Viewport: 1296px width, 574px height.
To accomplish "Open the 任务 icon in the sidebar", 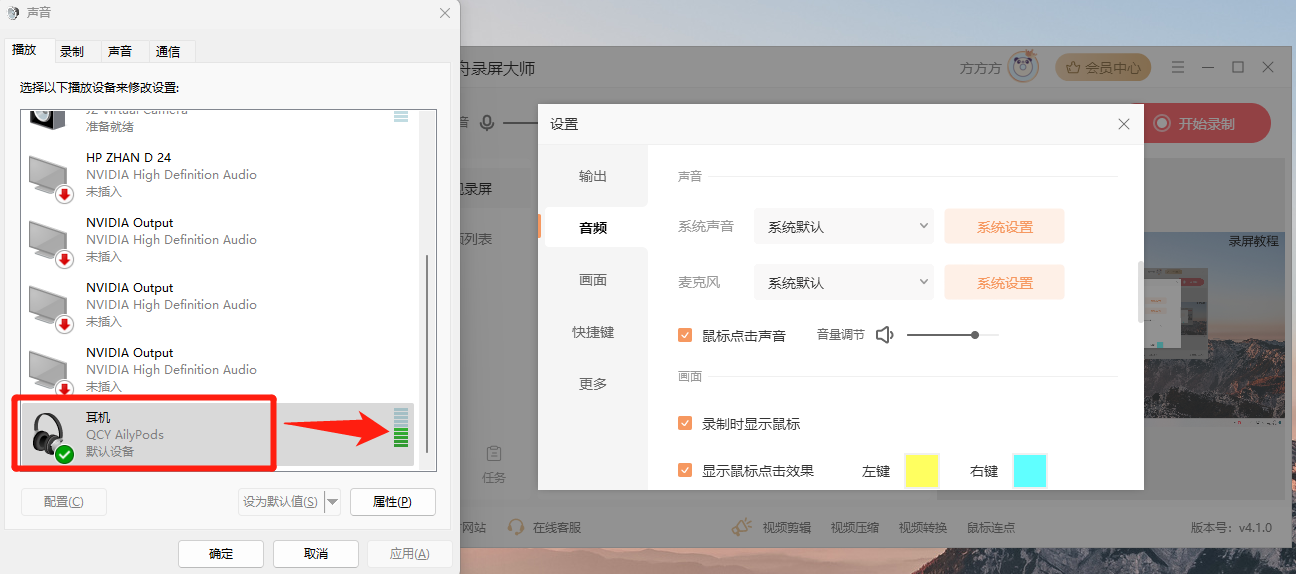I will [x=493, y=455].
